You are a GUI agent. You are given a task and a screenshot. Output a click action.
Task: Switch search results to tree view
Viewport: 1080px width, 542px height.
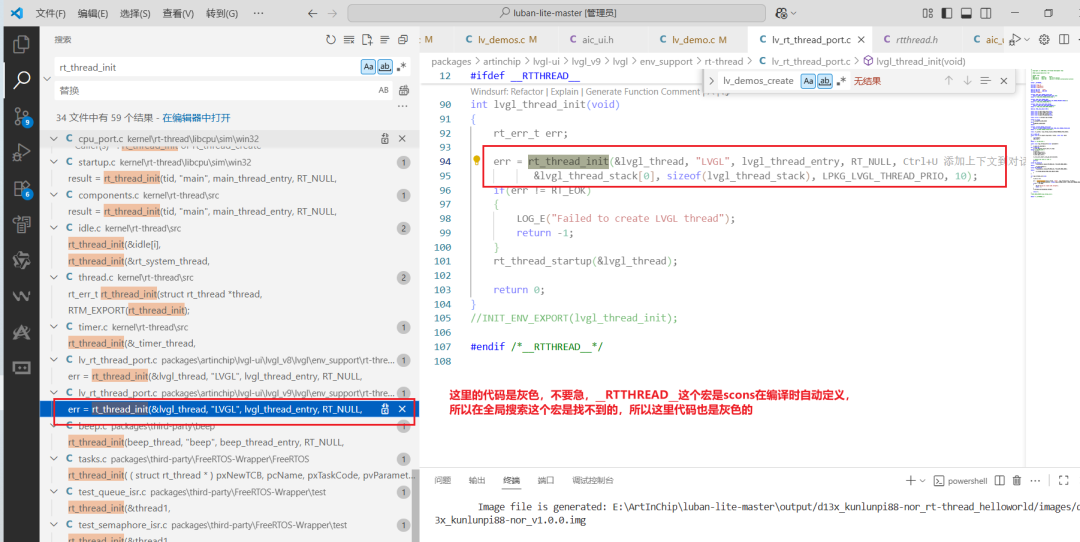pyautogui.click(x=385, y=40)
